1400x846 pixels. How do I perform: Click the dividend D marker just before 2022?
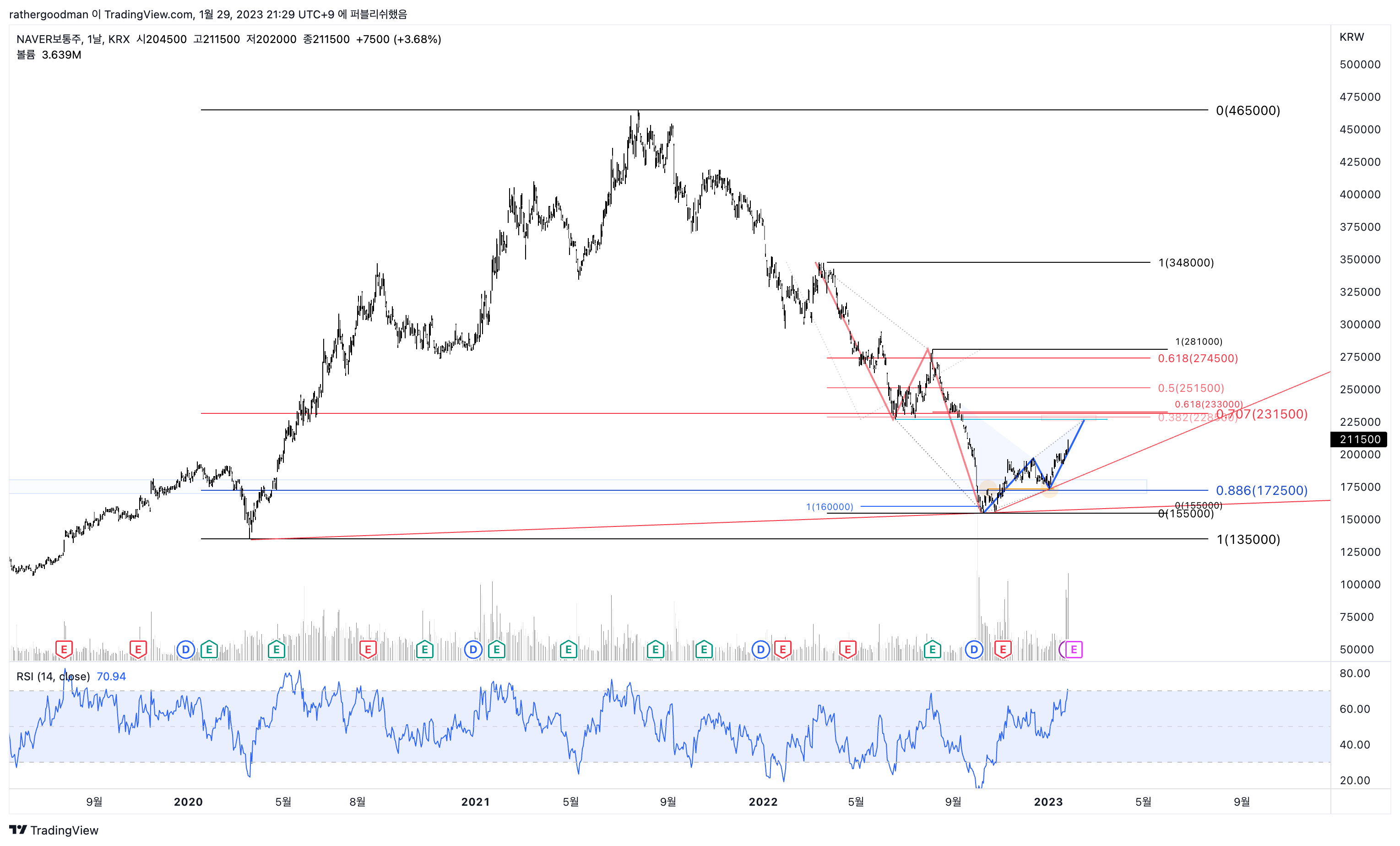tap(760, 649)
